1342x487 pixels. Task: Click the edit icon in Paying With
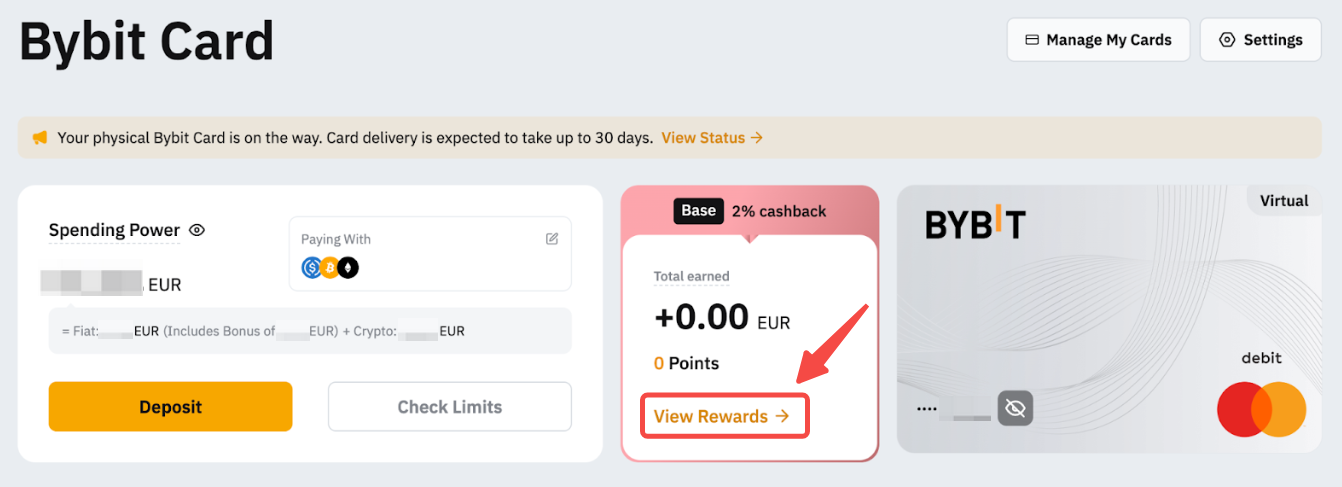click(552, 239)
